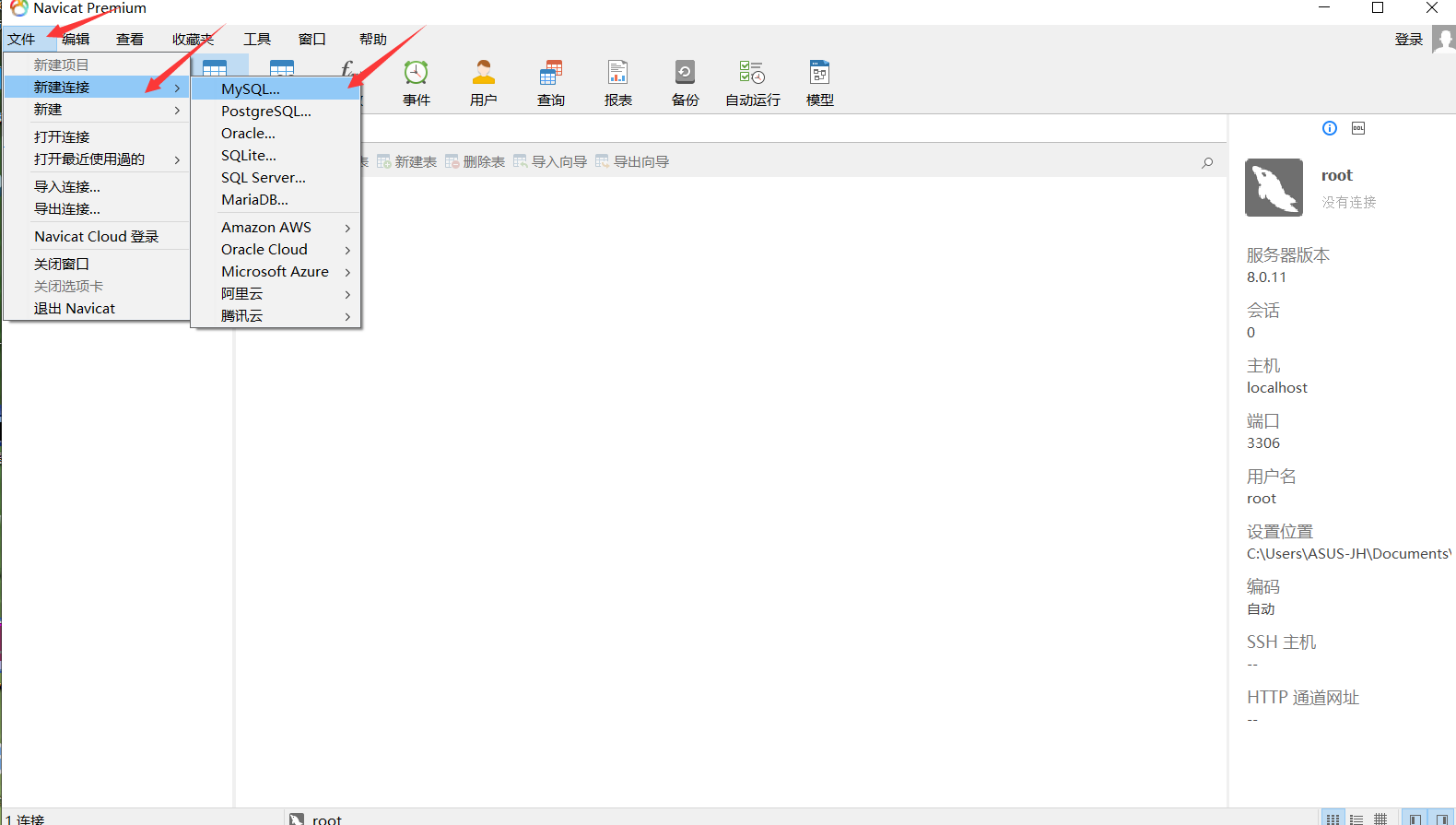Open the 自动运行 (Automation) toolbar icon

(753, 82)
